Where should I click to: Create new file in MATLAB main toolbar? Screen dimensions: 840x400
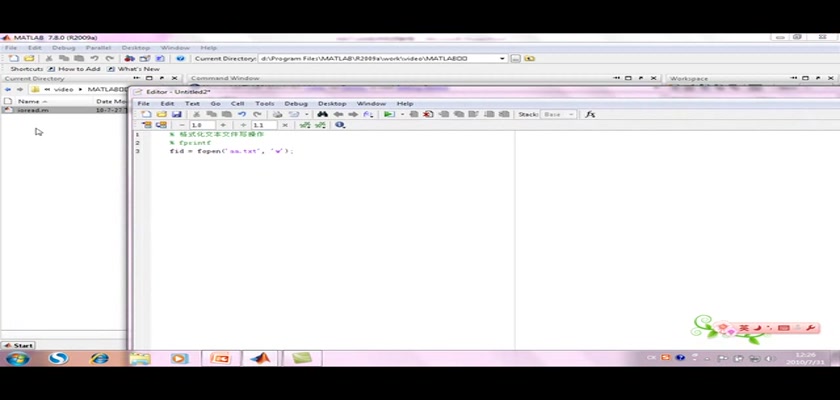coord(14,58)
